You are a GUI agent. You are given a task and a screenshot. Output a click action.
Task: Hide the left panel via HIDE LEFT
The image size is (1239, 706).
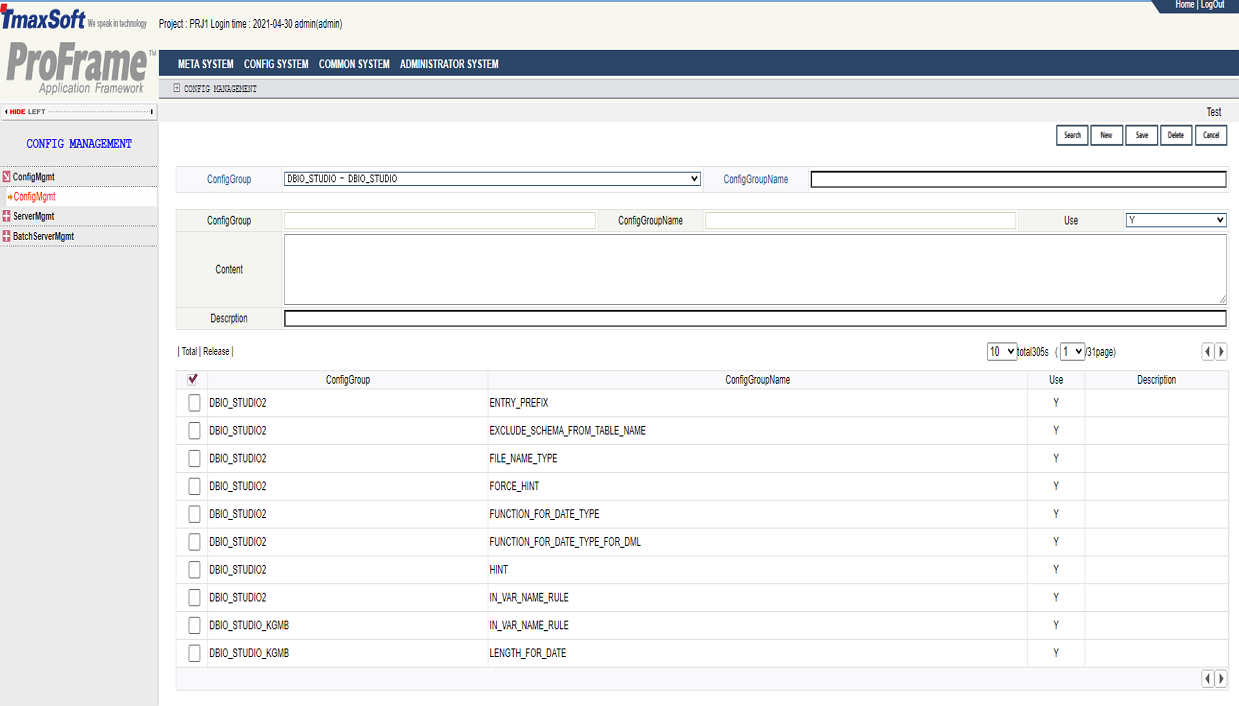pos(28,112)
